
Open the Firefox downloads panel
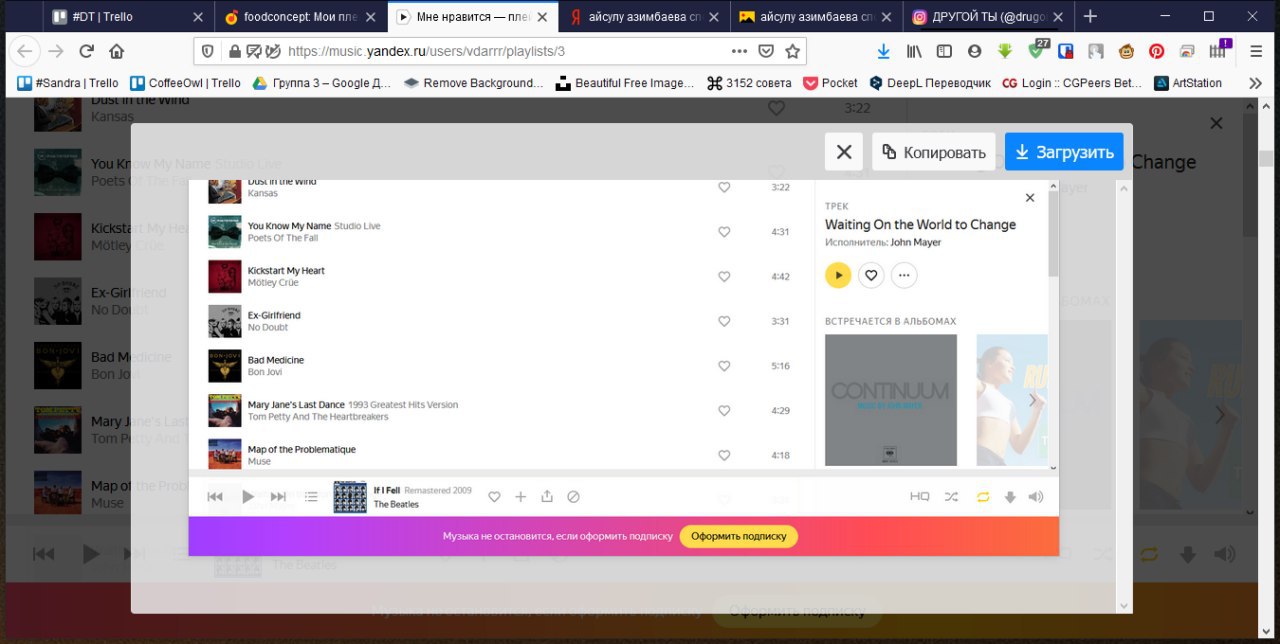[x=883, y=51]
